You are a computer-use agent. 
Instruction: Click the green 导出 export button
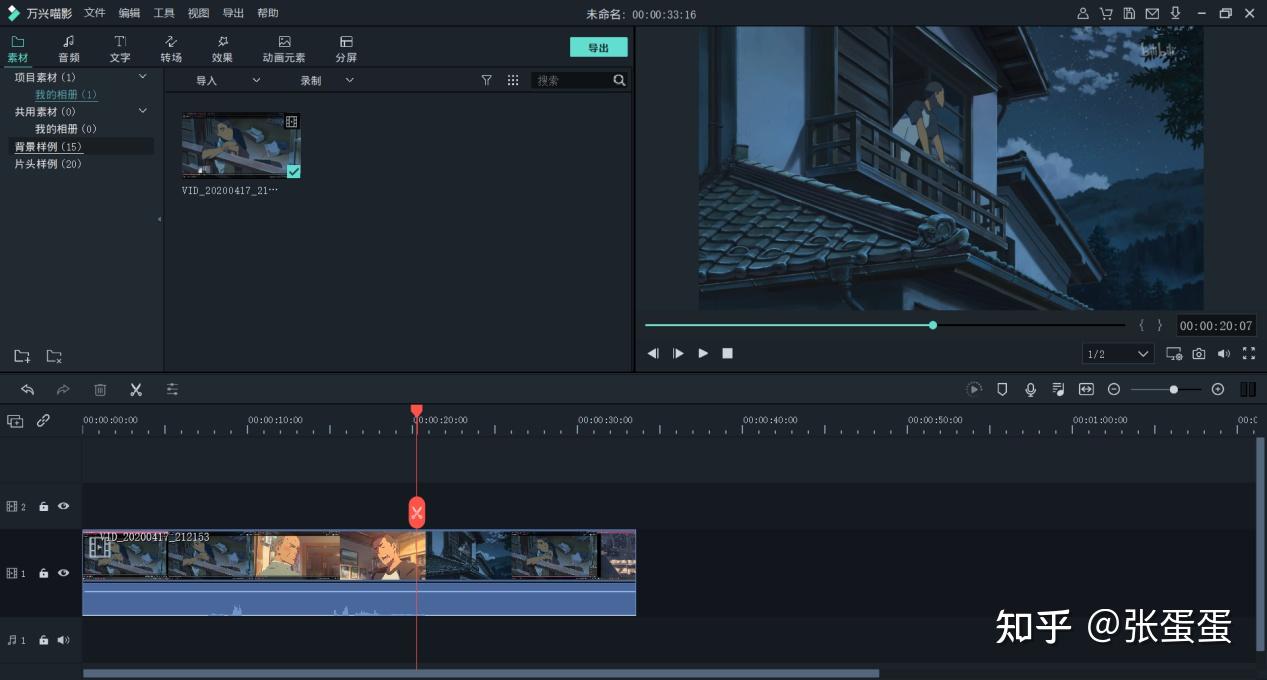pos(599,47)
